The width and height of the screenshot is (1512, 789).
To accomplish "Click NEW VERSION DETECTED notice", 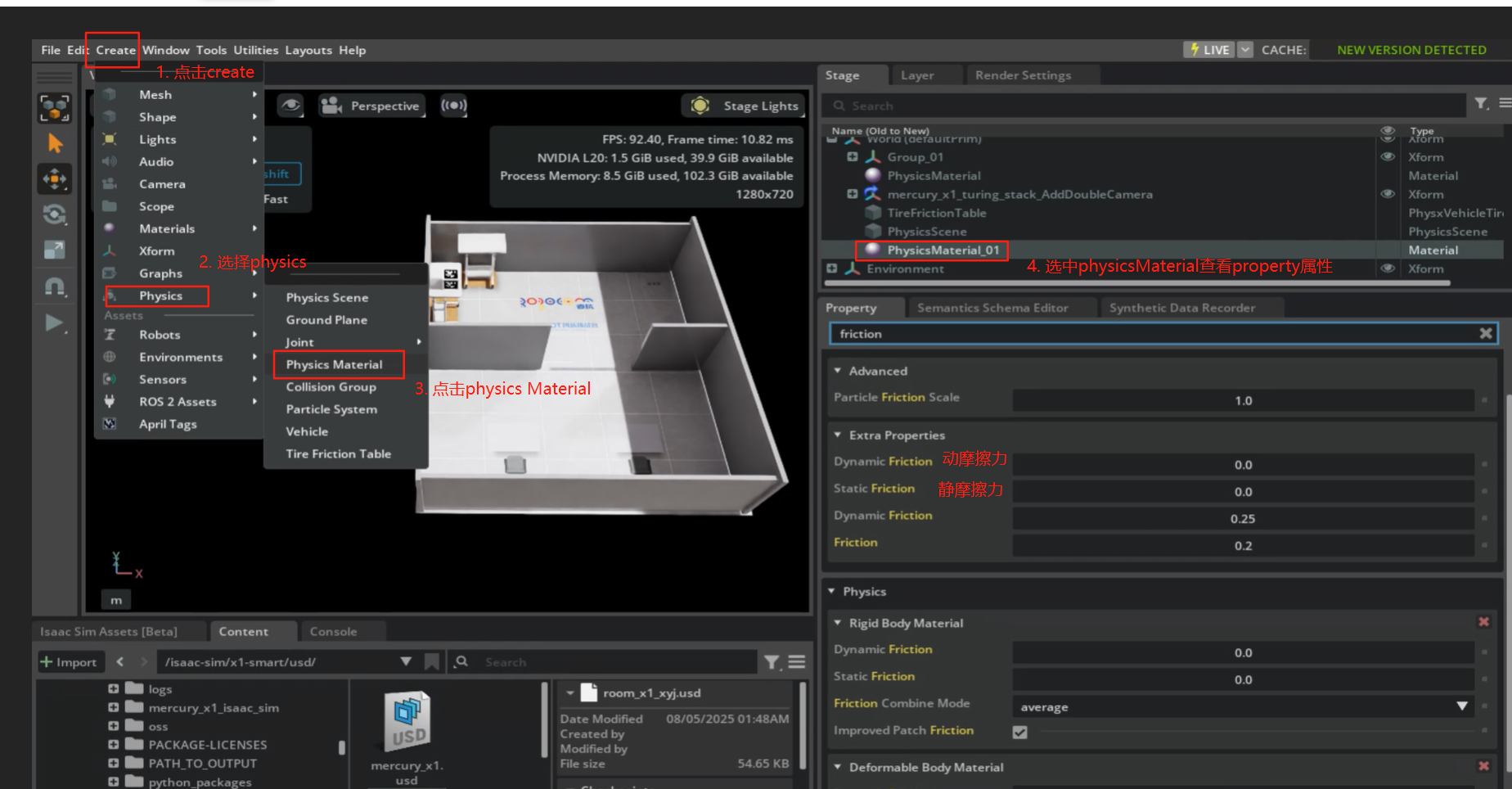I will click(1411, 50).
